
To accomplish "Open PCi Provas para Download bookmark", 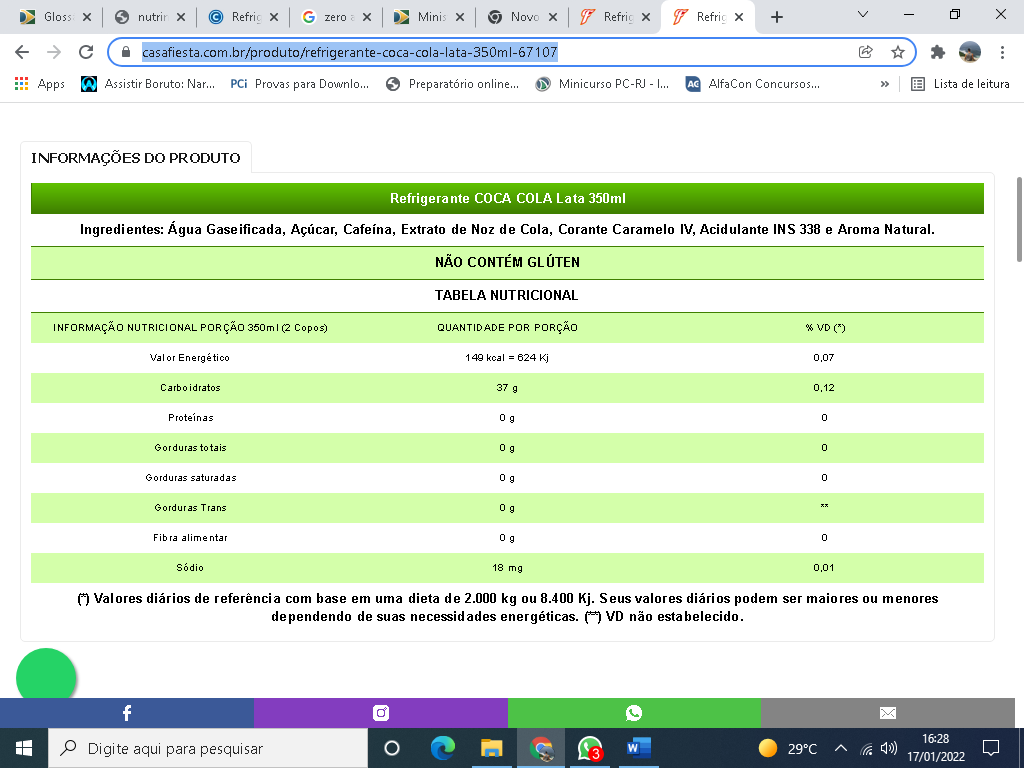I will [299, 84].
